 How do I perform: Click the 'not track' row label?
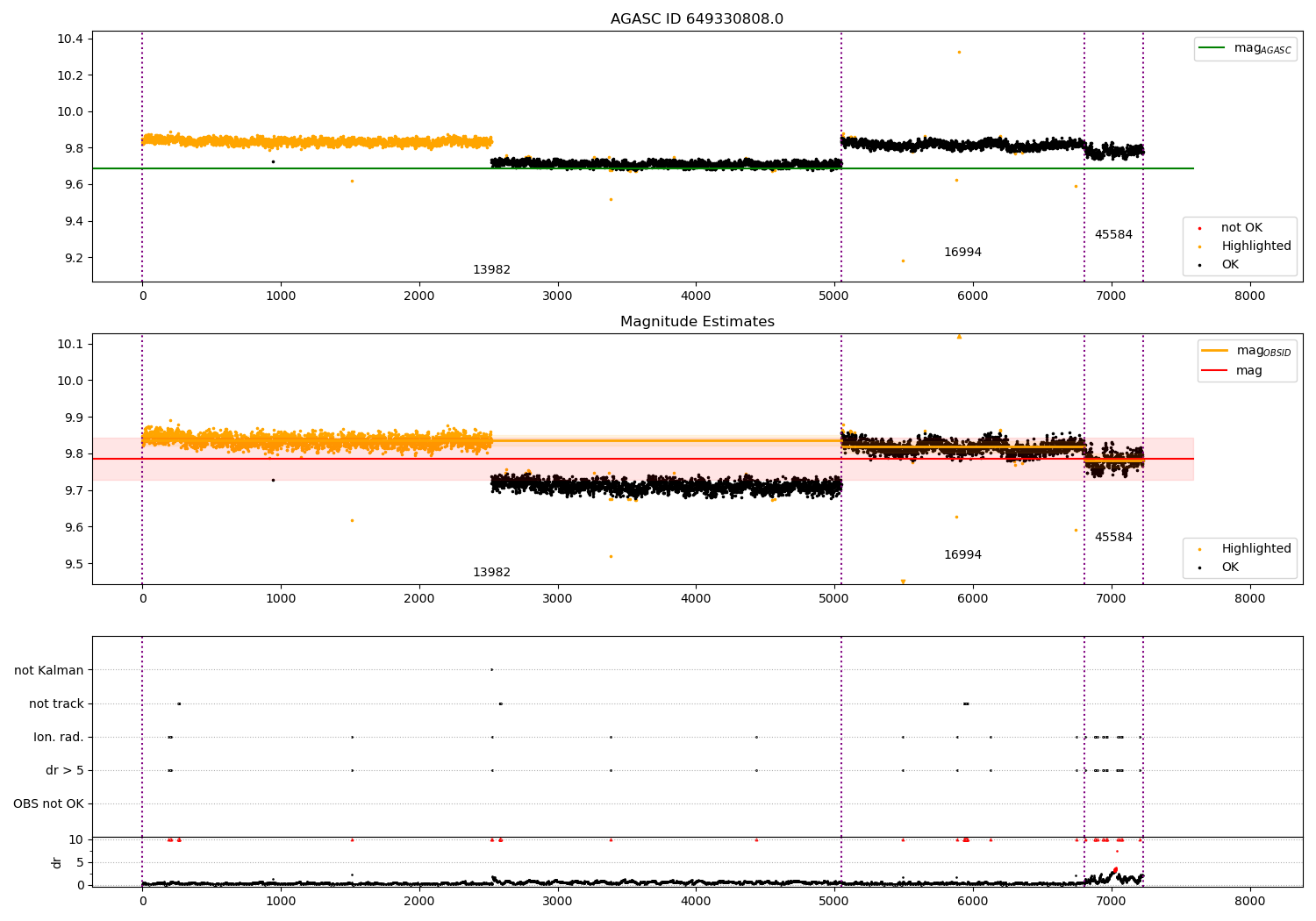[x=56, y=703]
